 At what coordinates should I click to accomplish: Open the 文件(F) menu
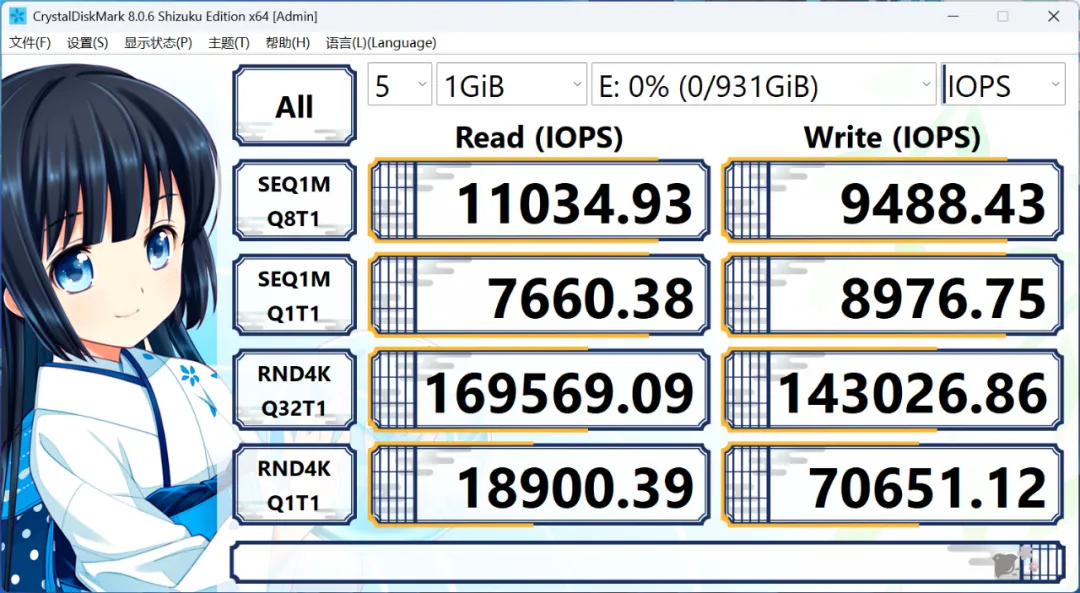click(30, 43)
